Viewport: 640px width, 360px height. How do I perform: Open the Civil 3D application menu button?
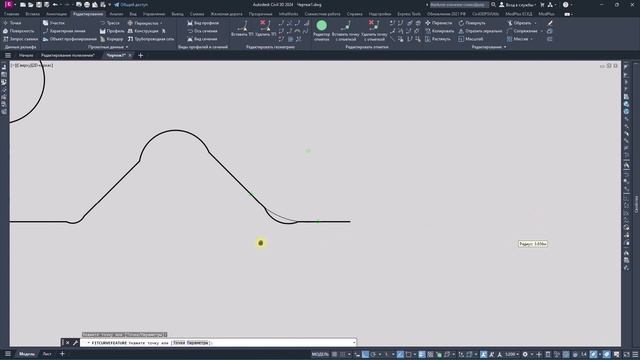[x=9, y=4]
